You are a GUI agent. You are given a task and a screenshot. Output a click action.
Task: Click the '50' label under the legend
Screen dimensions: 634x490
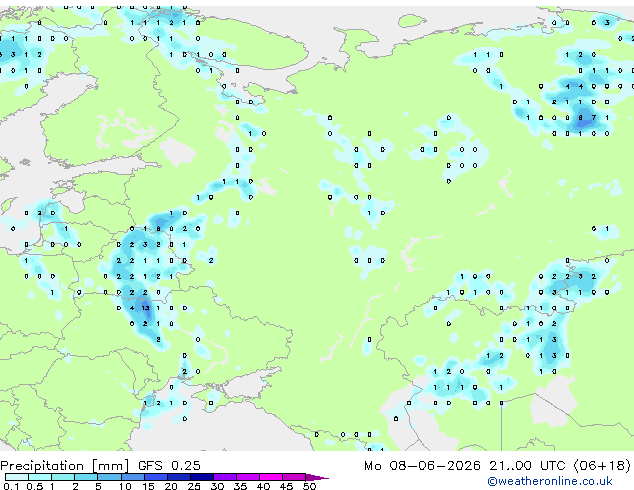pos(309,486)
